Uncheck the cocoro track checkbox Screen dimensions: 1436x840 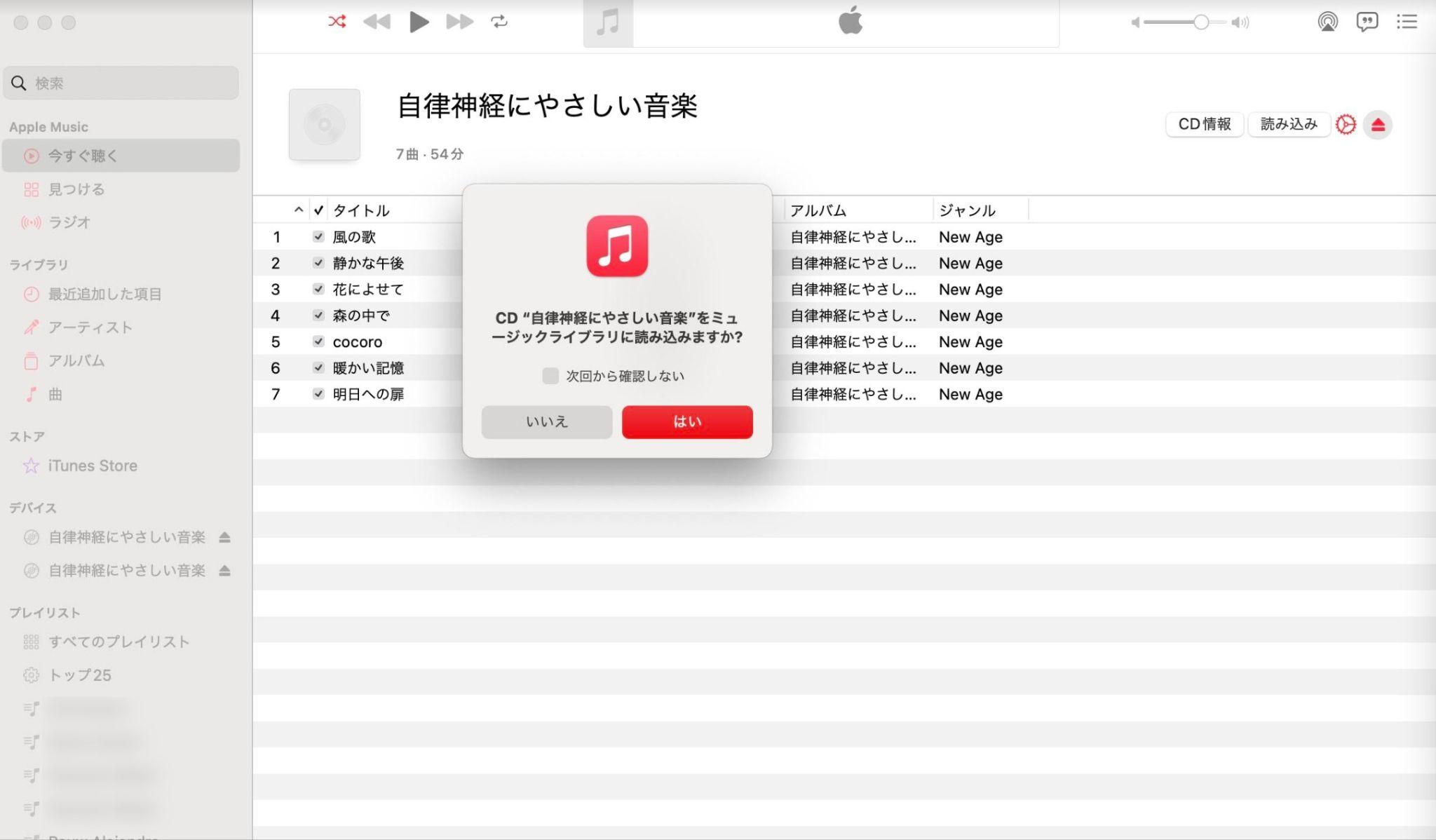tap(318, 341)
